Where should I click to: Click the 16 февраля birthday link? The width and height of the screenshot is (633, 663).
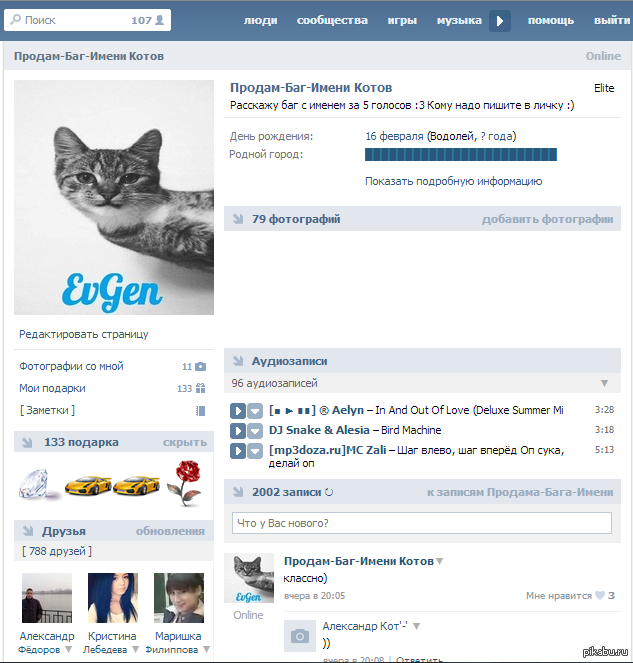click(x=394, y=136)
